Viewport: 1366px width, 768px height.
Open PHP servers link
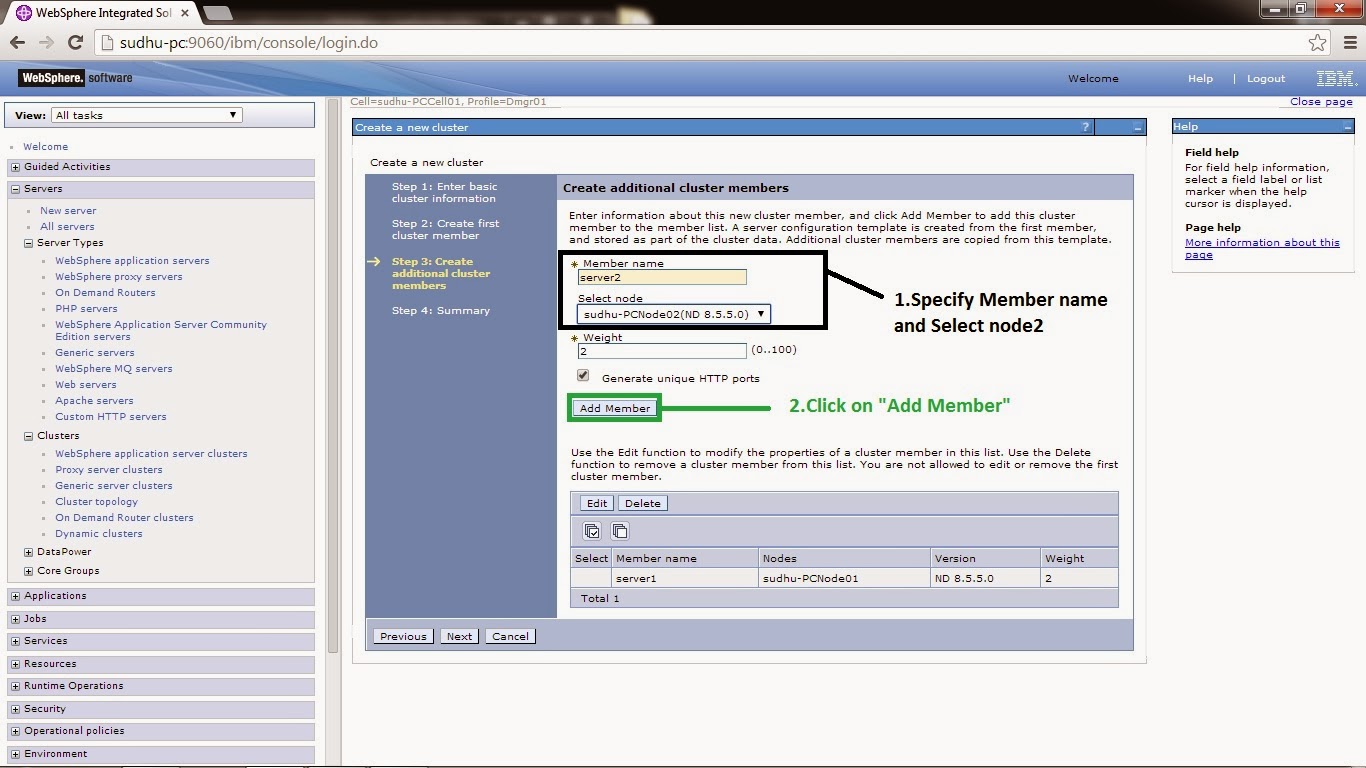tap(86, 309)
